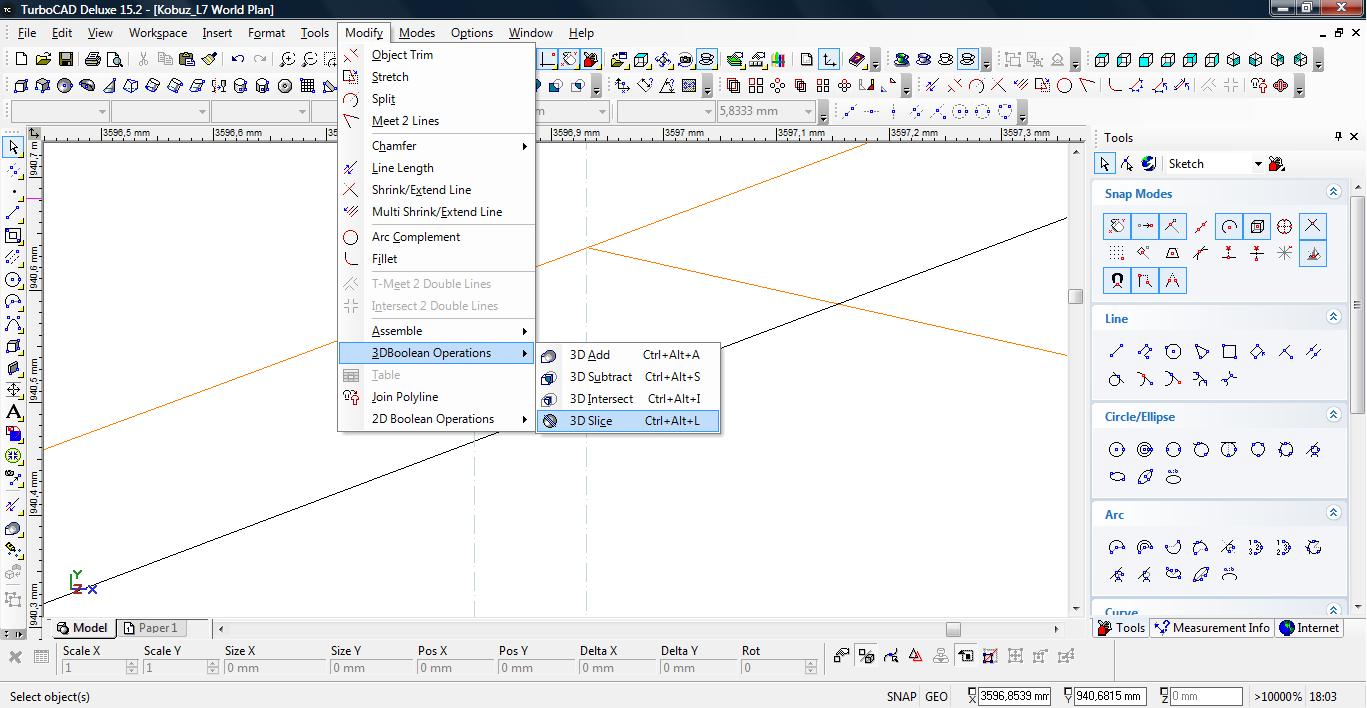Collapse the Circle/Ellipse palette section
The image size is (1367, 708).
(x=1333, y=415)
